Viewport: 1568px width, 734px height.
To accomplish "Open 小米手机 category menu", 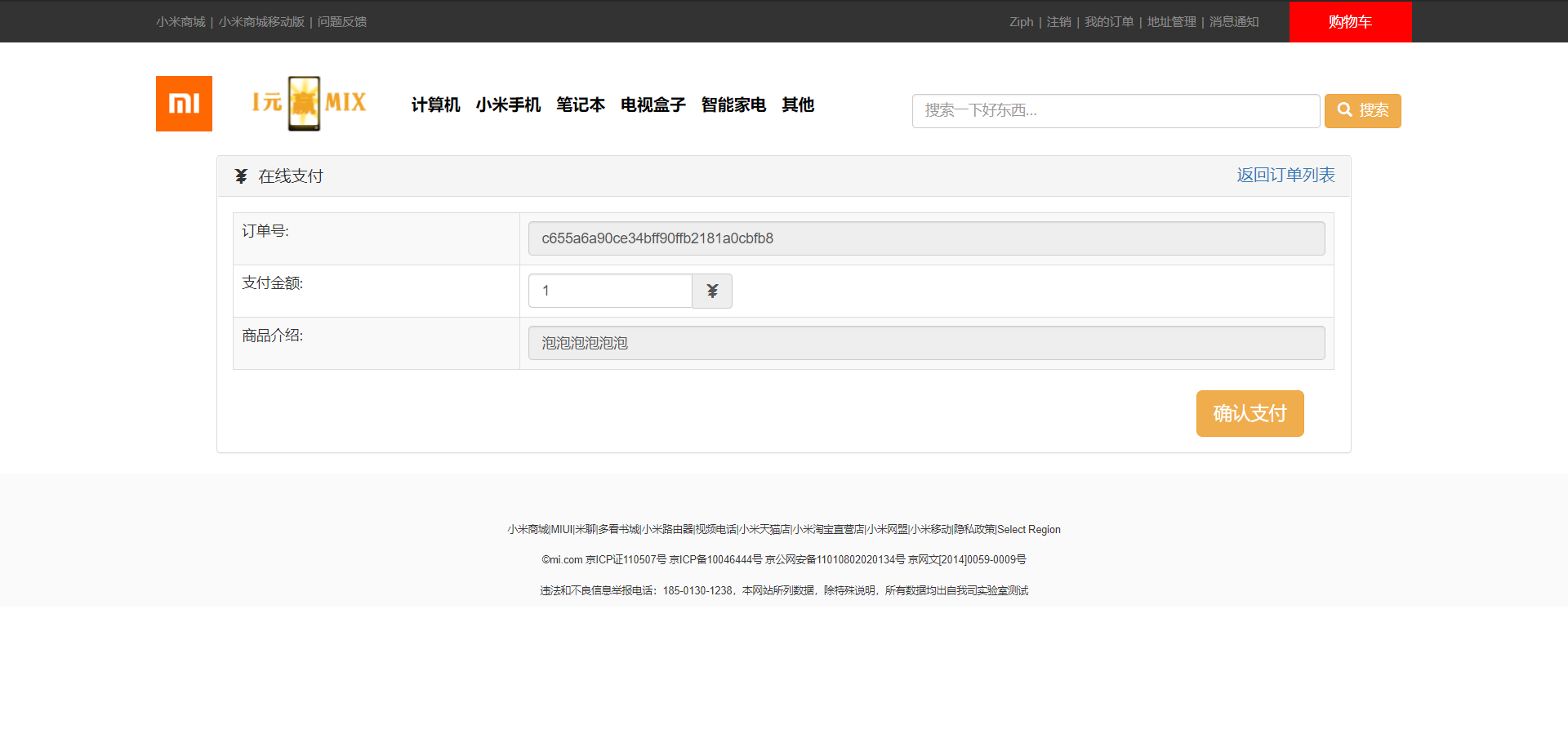I will coord(508,105).
